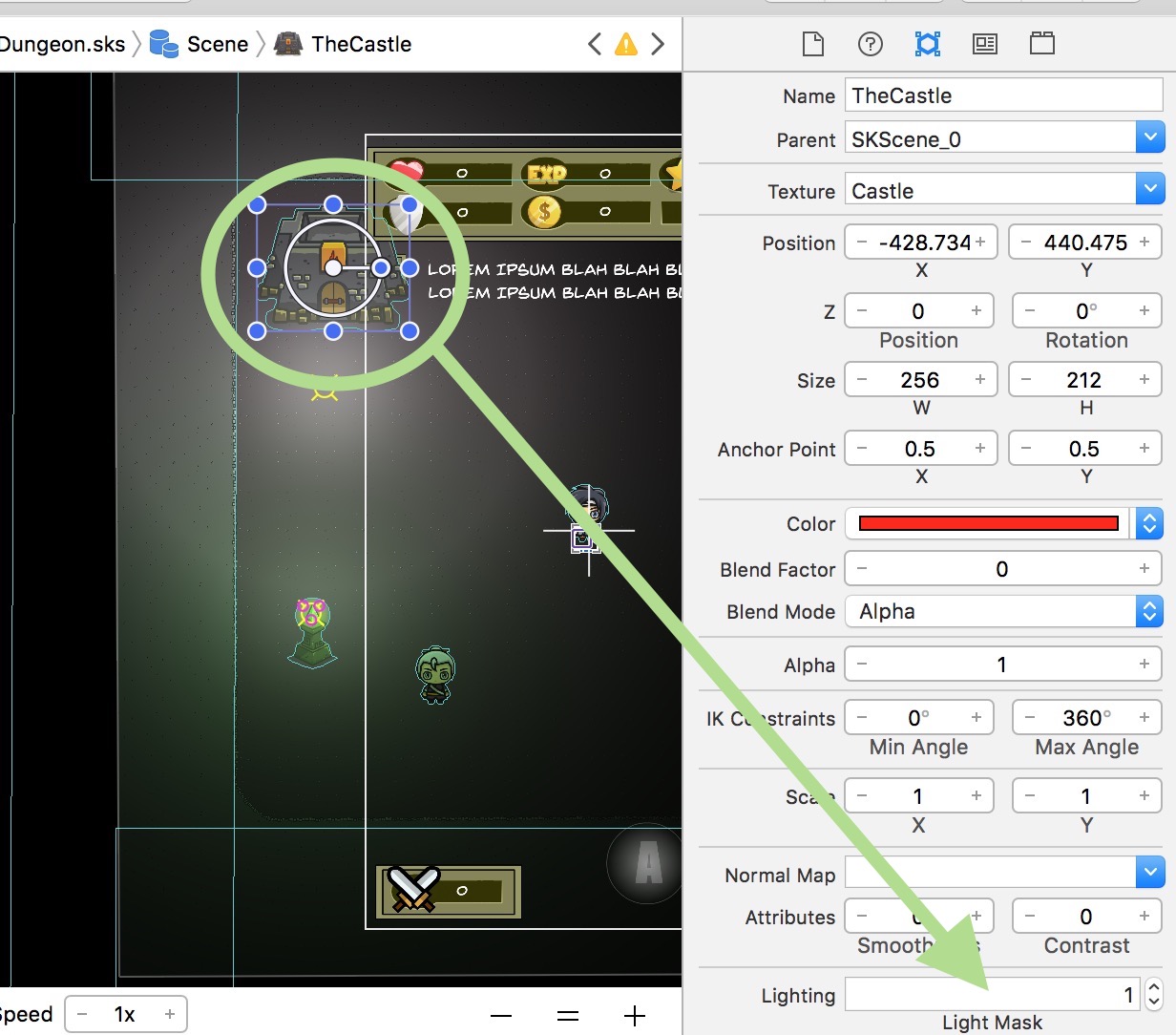Select TheCastle in the breadcrumb path
The width and height of the screenshot is (1176, 1035).
pyautogui.click(x=361, y=44)
